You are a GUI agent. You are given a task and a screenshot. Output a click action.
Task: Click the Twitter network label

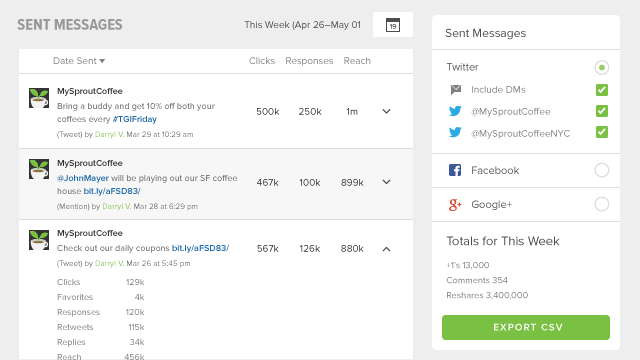click(462, 67)
